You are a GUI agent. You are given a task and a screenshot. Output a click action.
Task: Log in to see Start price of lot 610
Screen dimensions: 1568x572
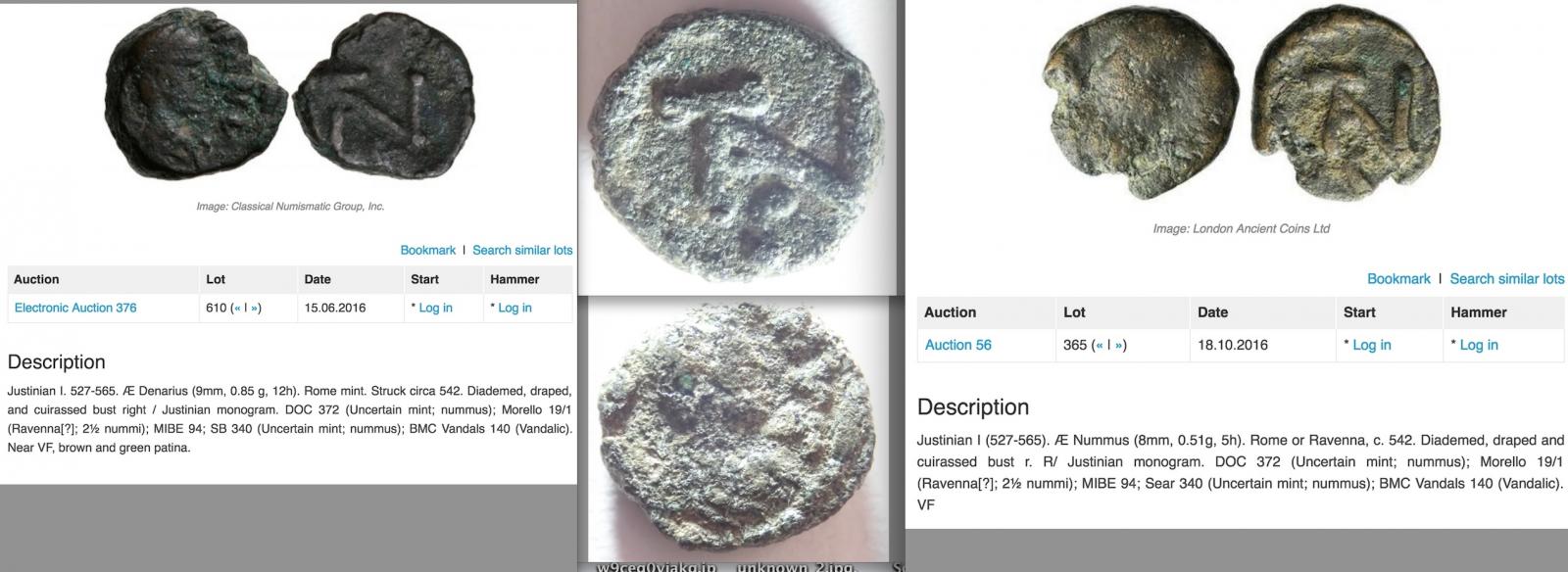click(x=435, y=308)
